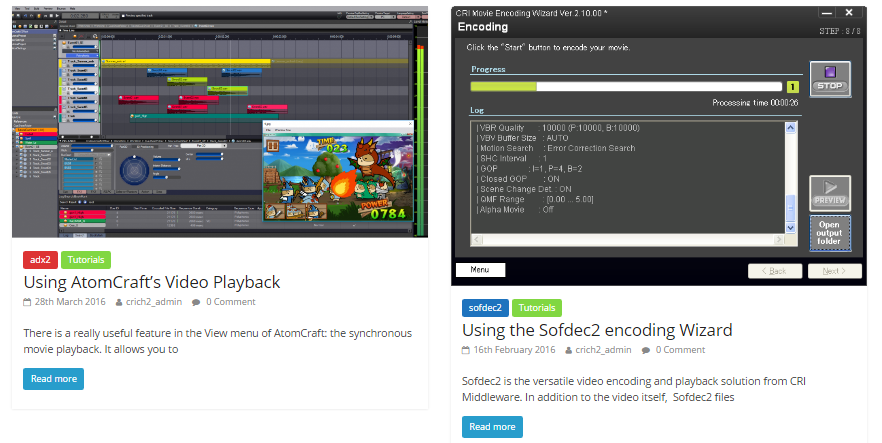Click the 'SHC Interval : 1' log line
The image size is (882, 443).
(x=511, y=159)
